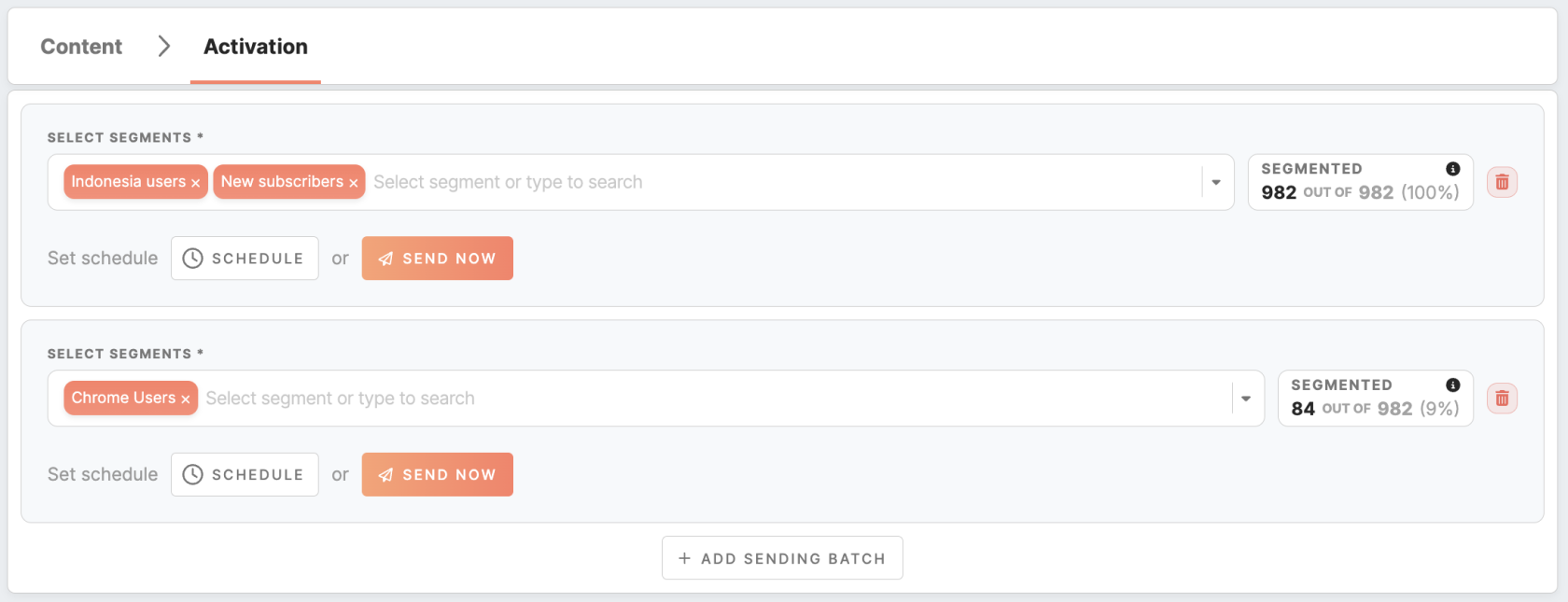Delete the Chrome Users batch via trash icon

pos(1502,399)
